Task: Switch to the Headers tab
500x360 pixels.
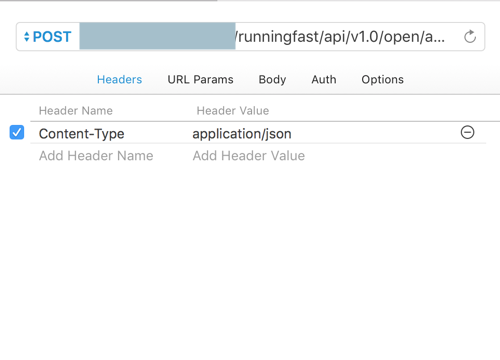Action: point(119,79)
